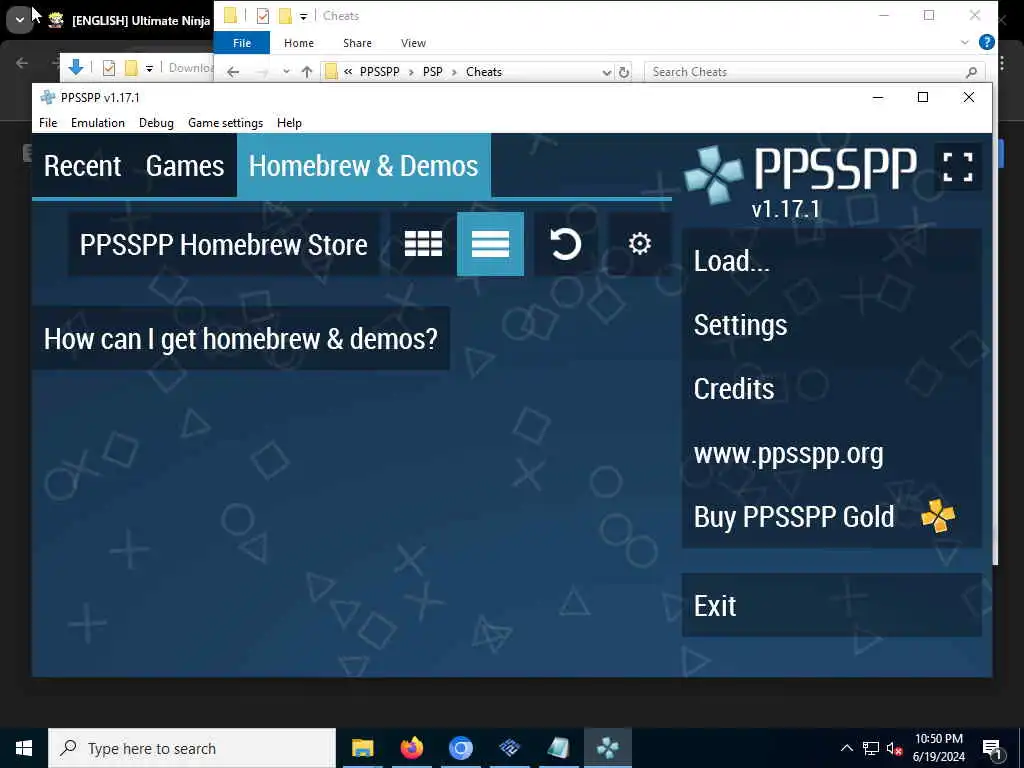The width and height of the screenshot is (1024, 768).
Task: Switch to list view in PPSSPP
Action: click(490, 244)
